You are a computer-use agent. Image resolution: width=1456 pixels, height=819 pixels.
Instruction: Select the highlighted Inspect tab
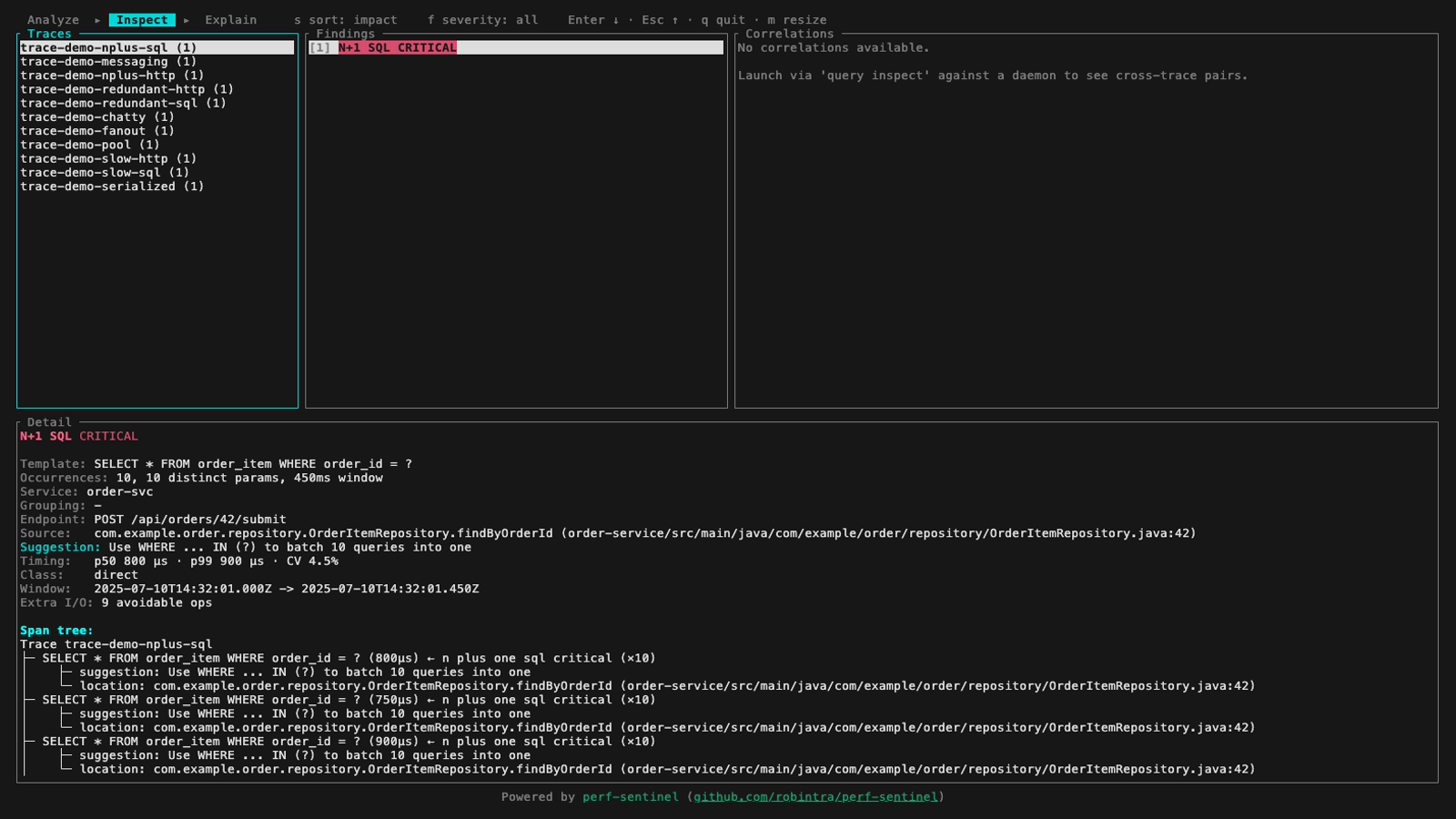pos(142,20)
